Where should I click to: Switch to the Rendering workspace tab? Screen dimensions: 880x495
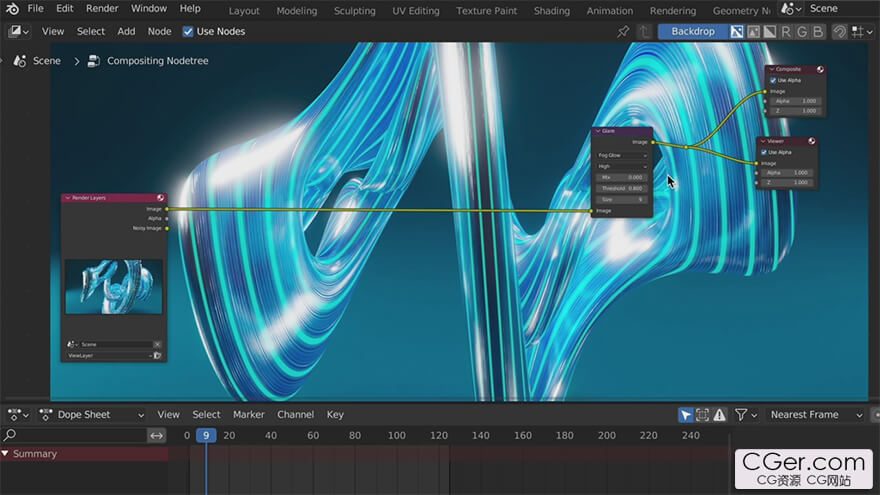click(673, 11)
